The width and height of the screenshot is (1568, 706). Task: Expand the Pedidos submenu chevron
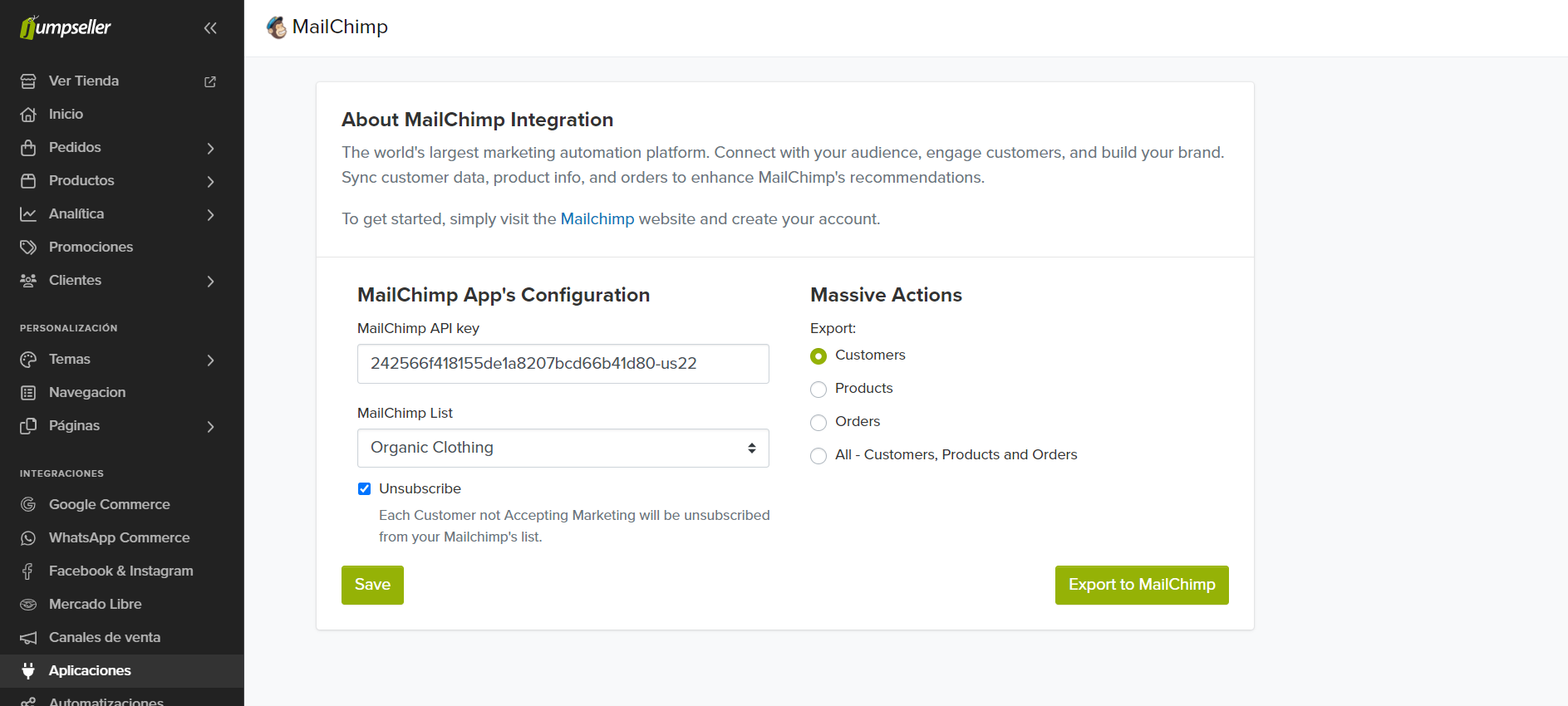(x=210, y=148)
